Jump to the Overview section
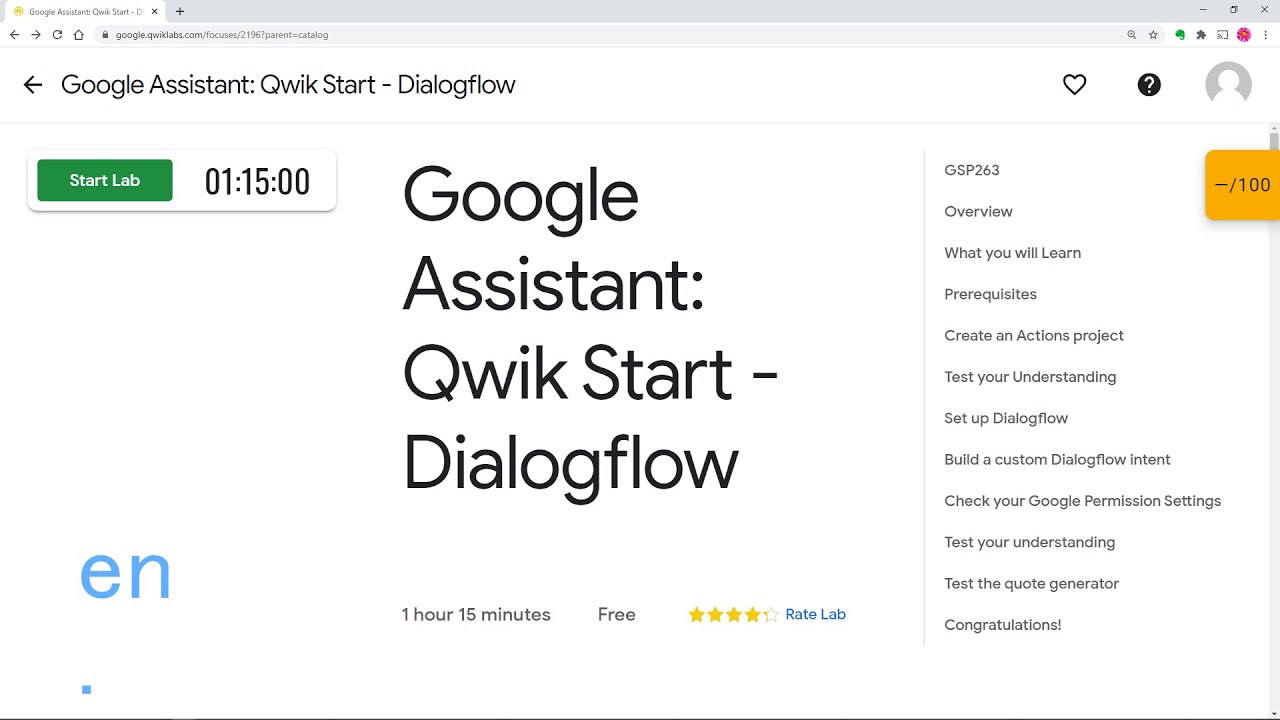Image resolution: width=1280 pixels, height=720 pixels. pyautogui.click(x=978, y=211)
